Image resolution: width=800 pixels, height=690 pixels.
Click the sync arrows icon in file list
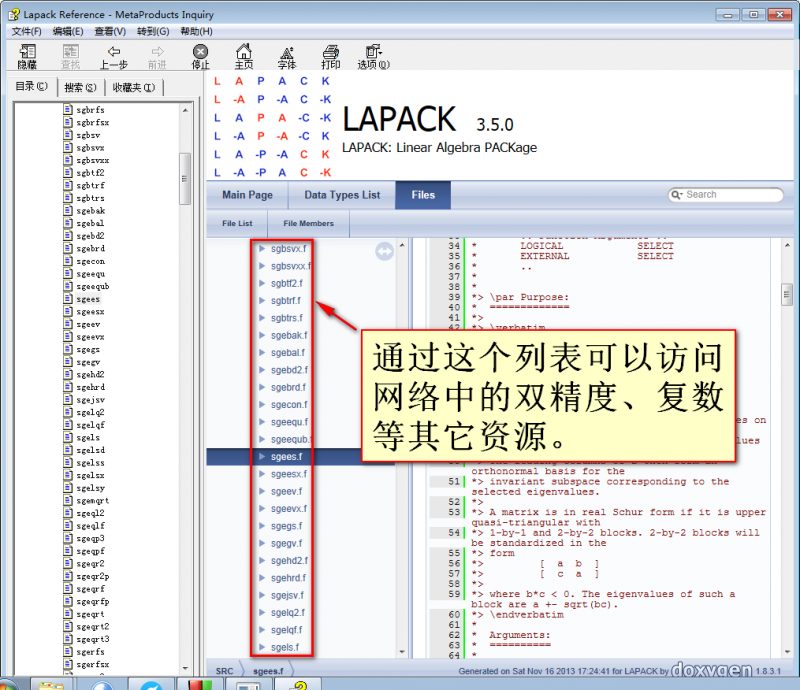click(x=384, y=251)
